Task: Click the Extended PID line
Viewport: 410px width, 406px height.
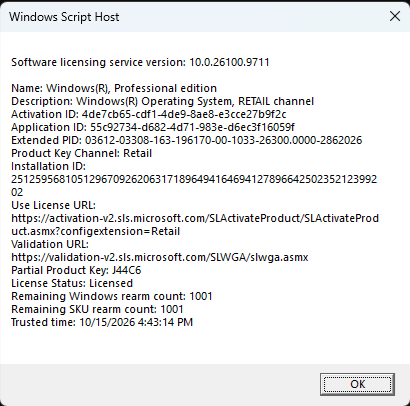Action: point(187,140)
